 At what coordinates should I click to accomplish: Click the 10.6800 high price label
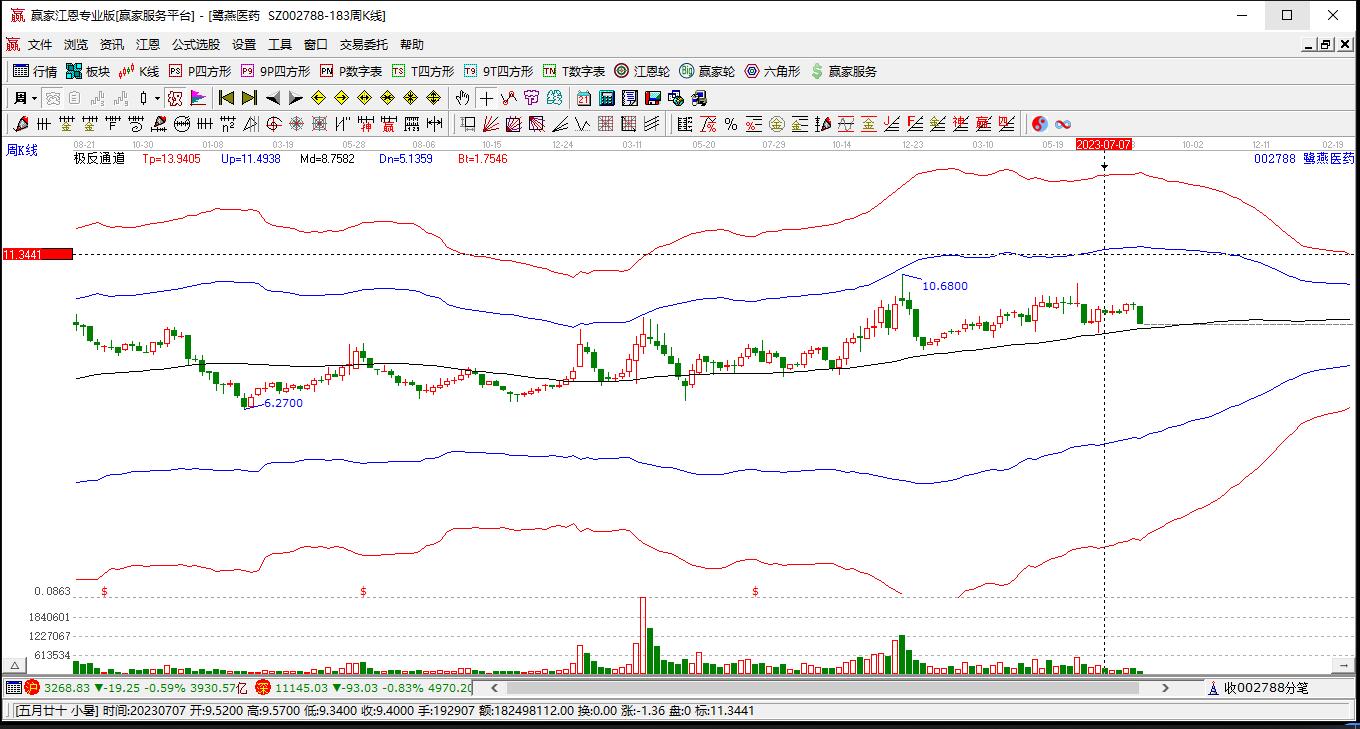coord(945,286)
